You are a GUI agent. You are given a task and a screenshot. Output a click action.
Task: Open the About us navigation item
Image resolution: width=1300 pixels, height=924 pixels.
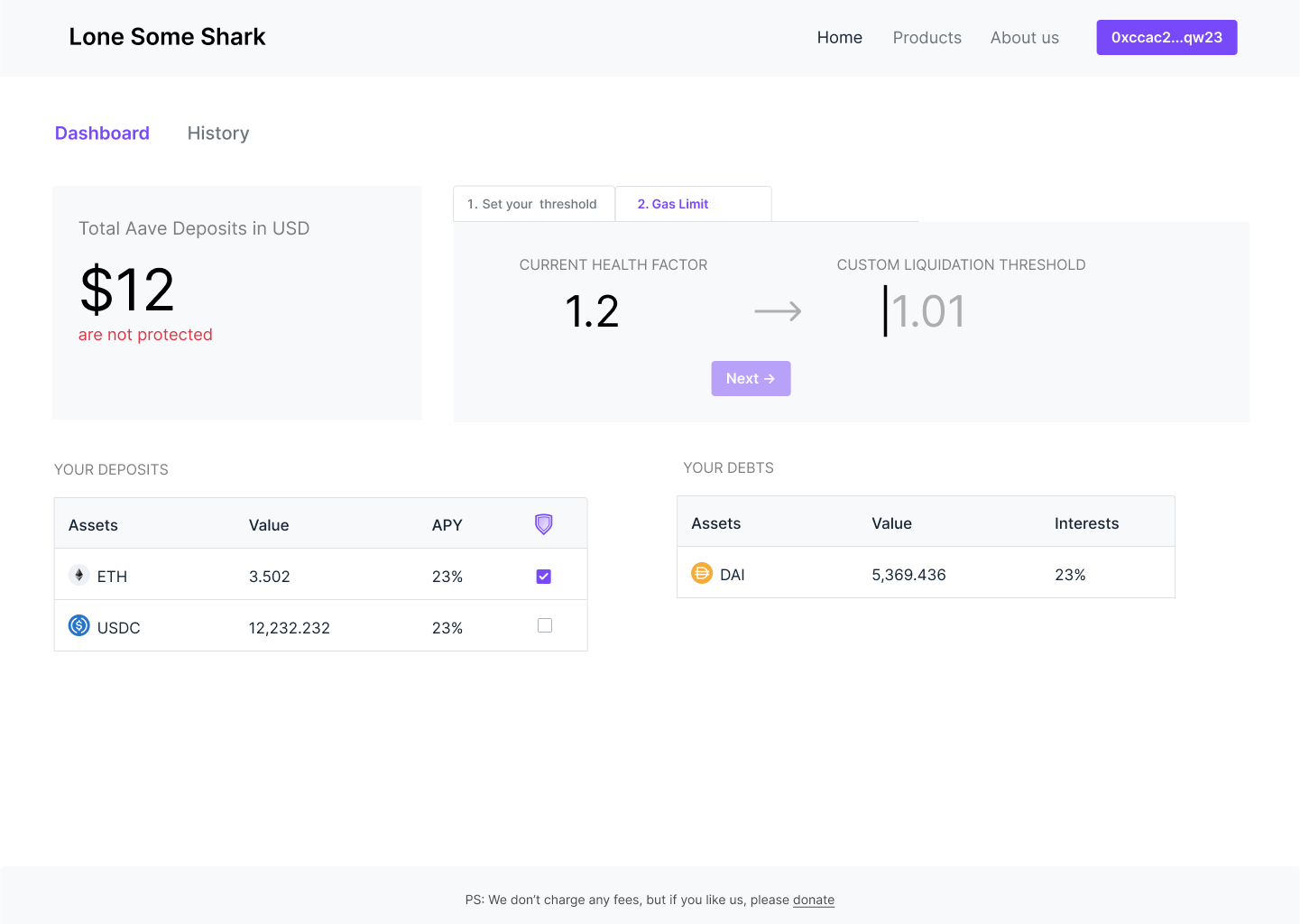click(x=1025, y=38)
